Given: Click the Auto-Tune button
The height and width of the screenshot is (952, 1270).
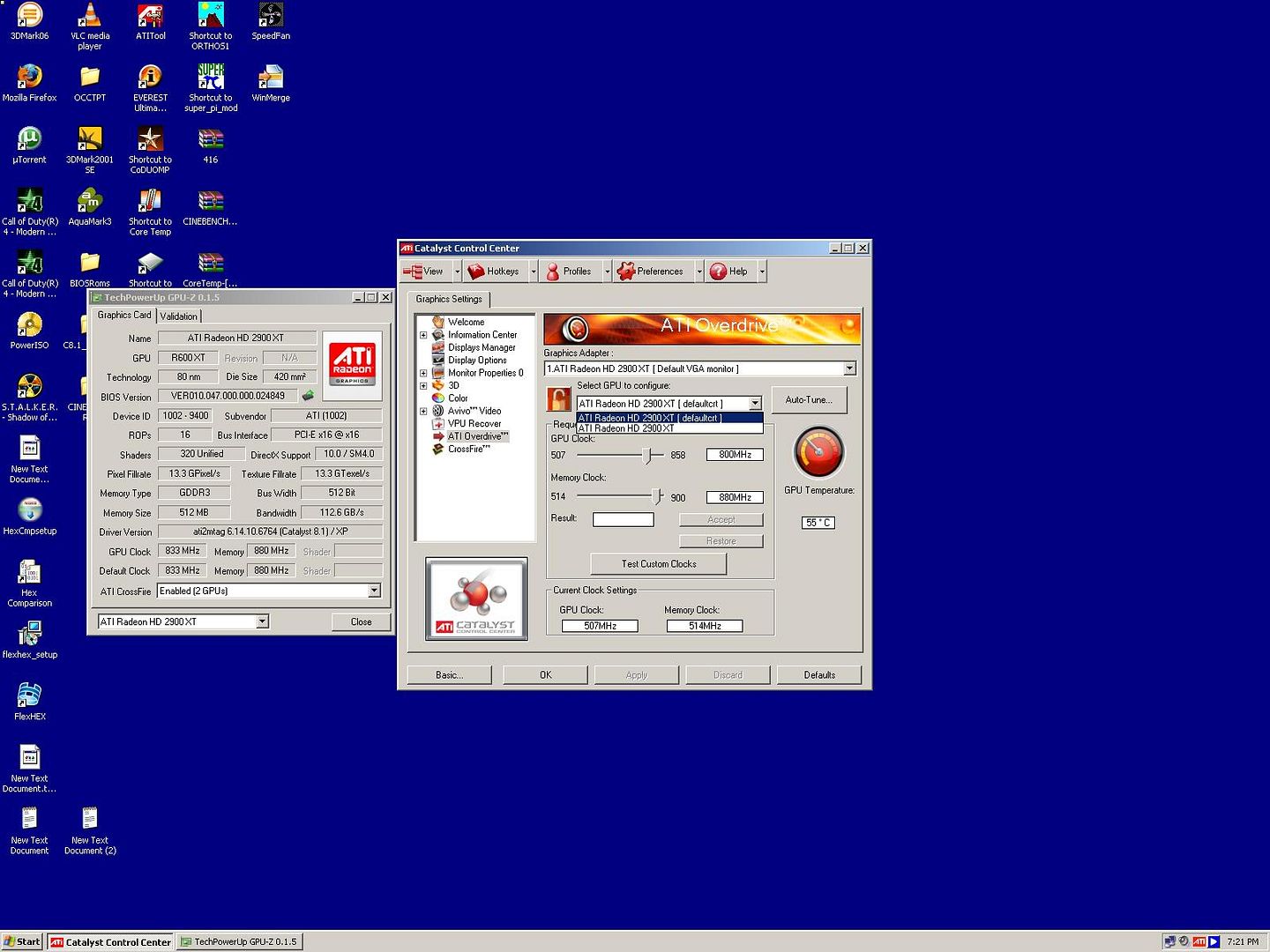Looking at the screenshot, I should 809,400.
